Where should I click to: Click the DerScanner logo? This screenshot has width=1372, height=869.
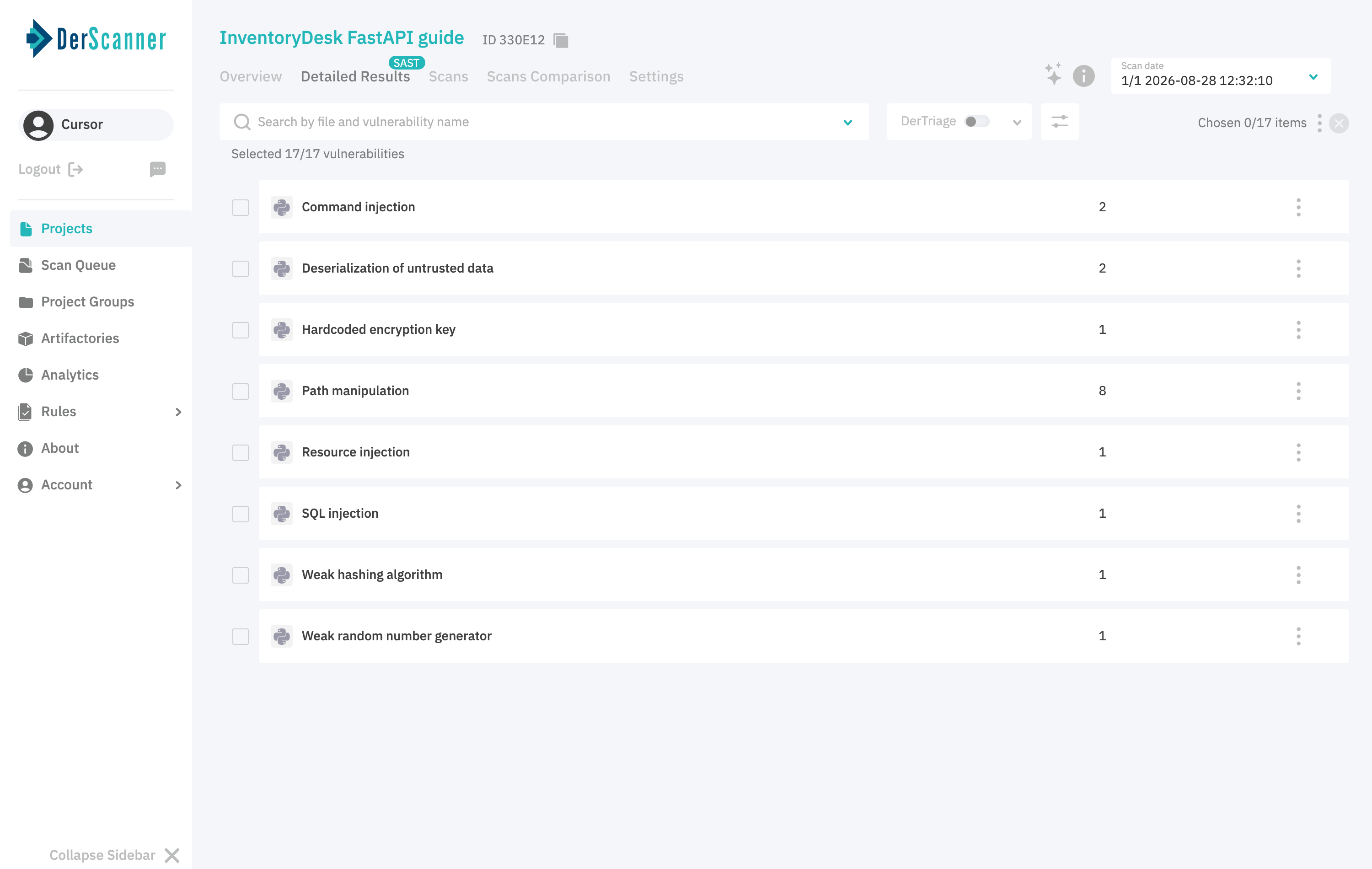96,39
